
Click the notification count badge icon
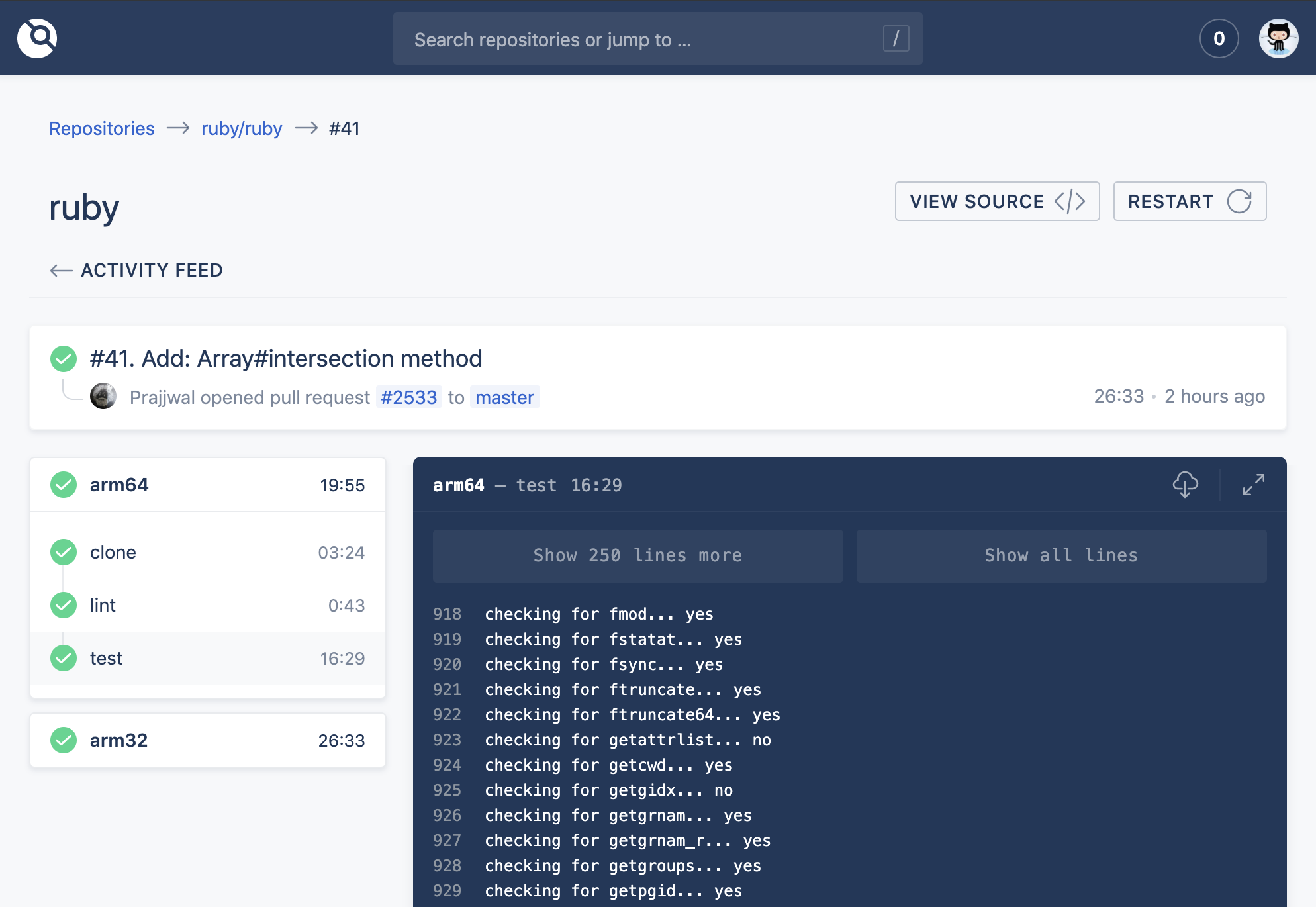pyautogui.click(x=1219, y=39)
